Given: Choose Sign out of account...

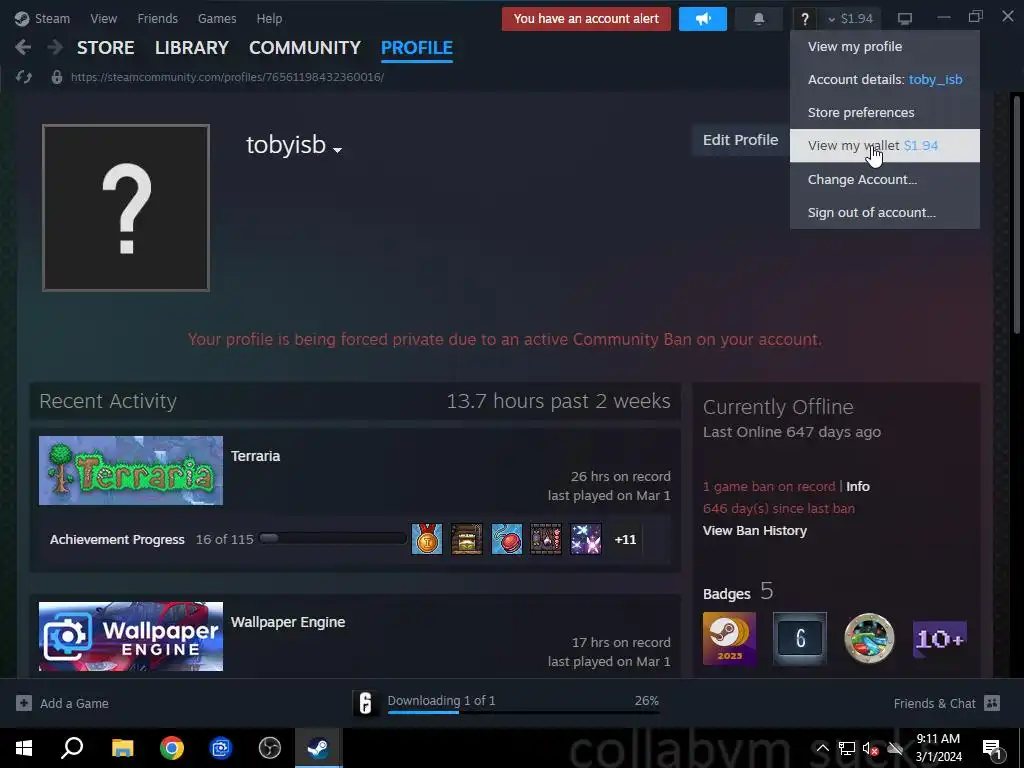Looking at the screenshot, I should 884,212.
